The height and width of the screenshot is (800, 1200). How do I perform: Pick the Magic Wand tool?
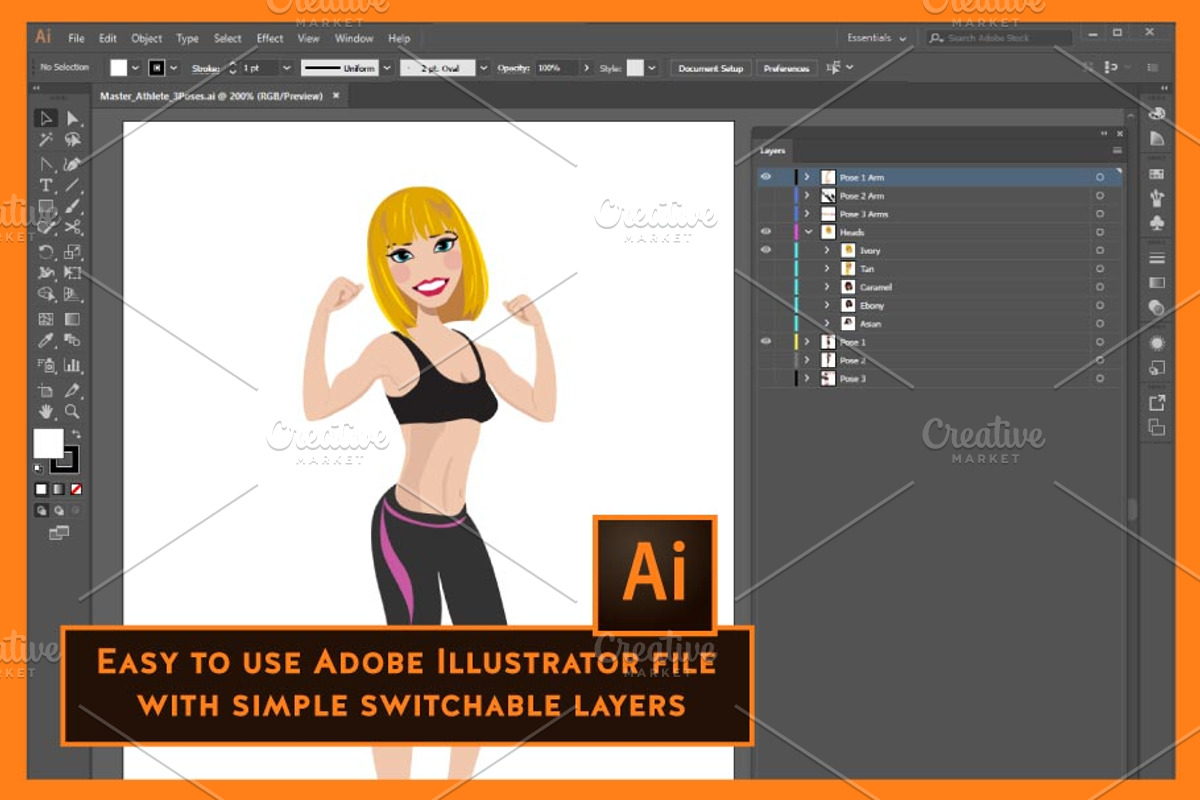(46, 140)
